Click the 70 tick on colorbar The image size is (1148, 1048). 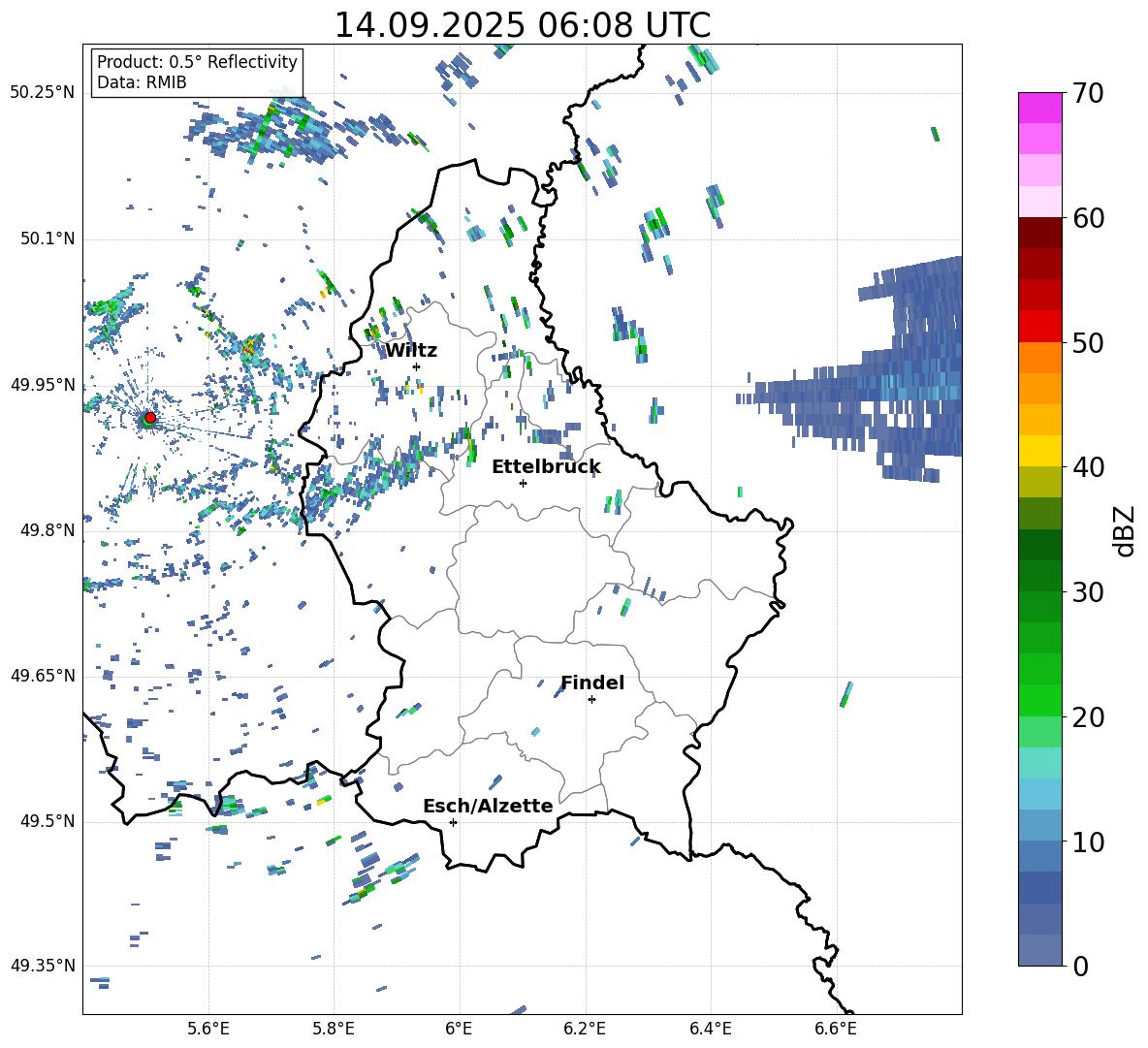1089,93
